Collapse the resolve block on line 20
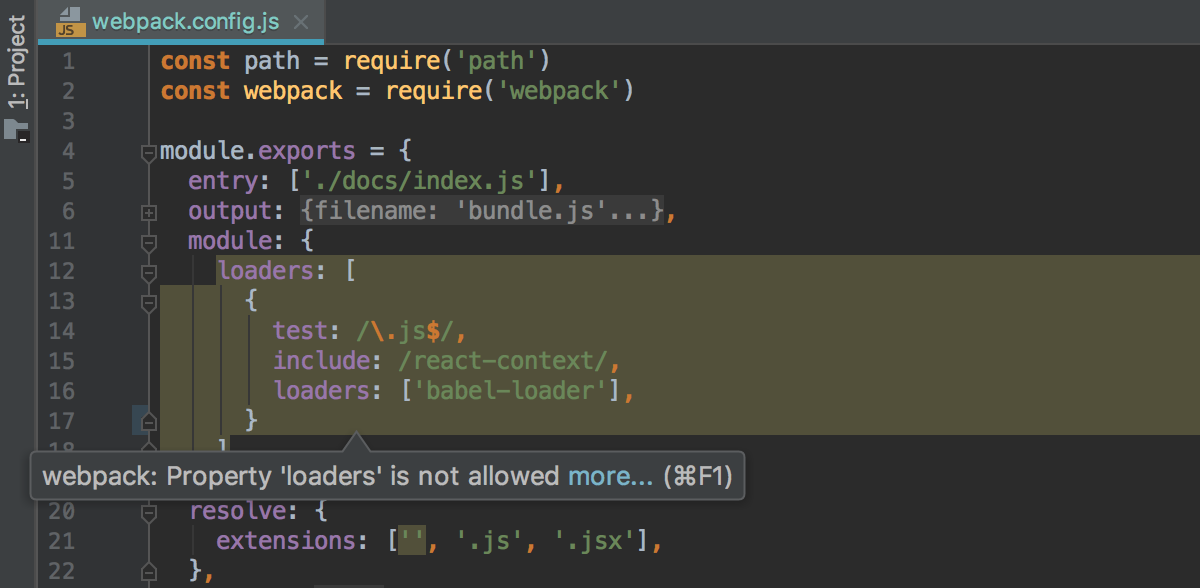1200x588 pixels. (149, 512)
